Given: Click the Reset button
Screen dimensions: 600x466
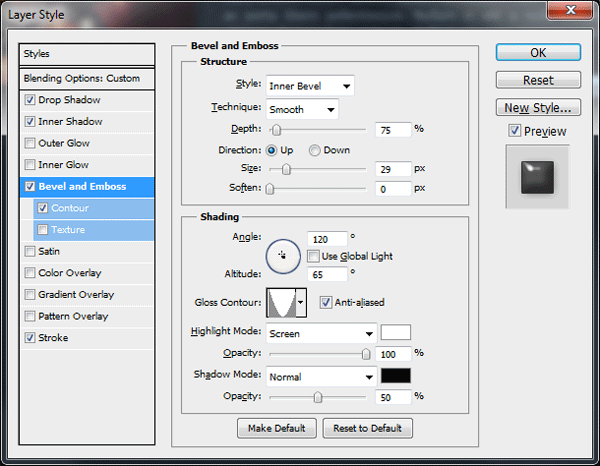Looking at the screenshot, I should click(x=538, y=80).
